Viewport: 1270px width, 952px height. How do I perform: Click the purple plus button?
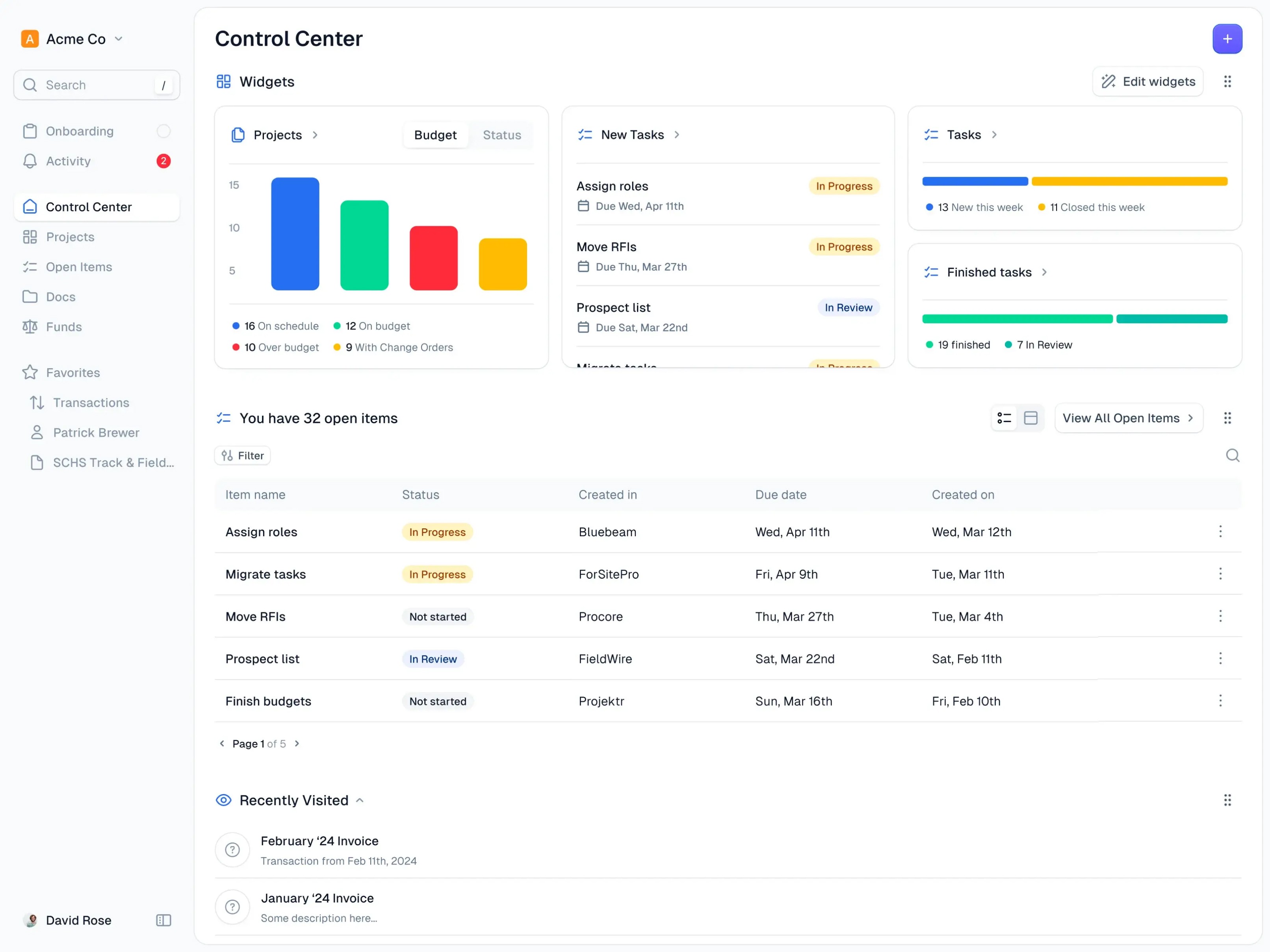pyautogui.click(x=1227, y=39)
